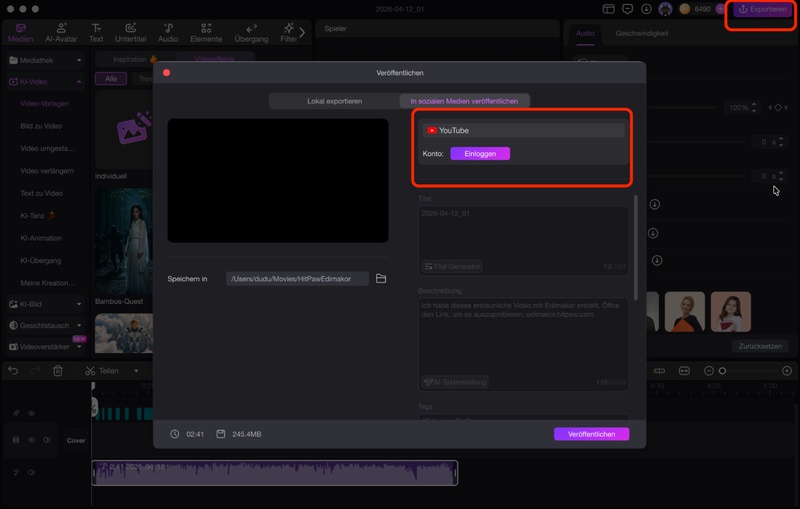Open the user avatar profile

pos(665,9)
